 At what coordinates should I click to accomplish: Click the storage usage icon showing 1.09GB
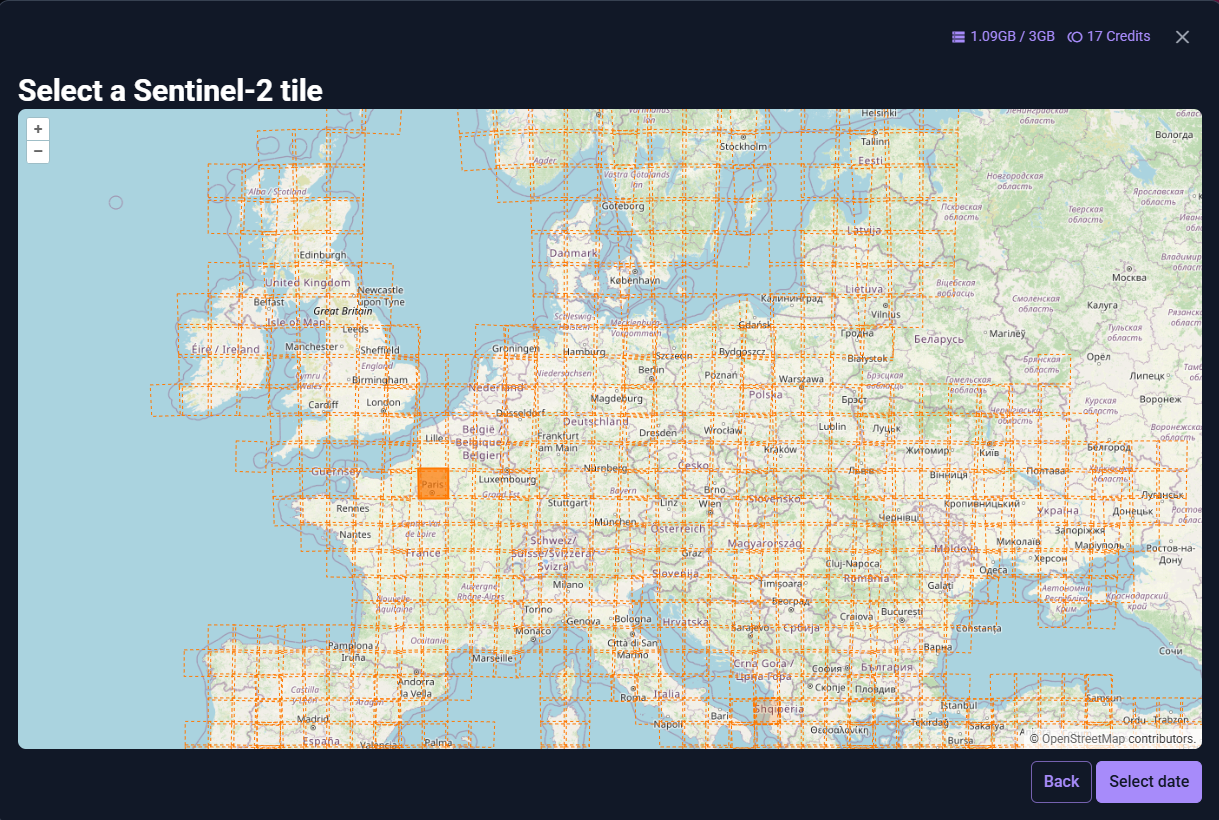(x=956, y=36)
